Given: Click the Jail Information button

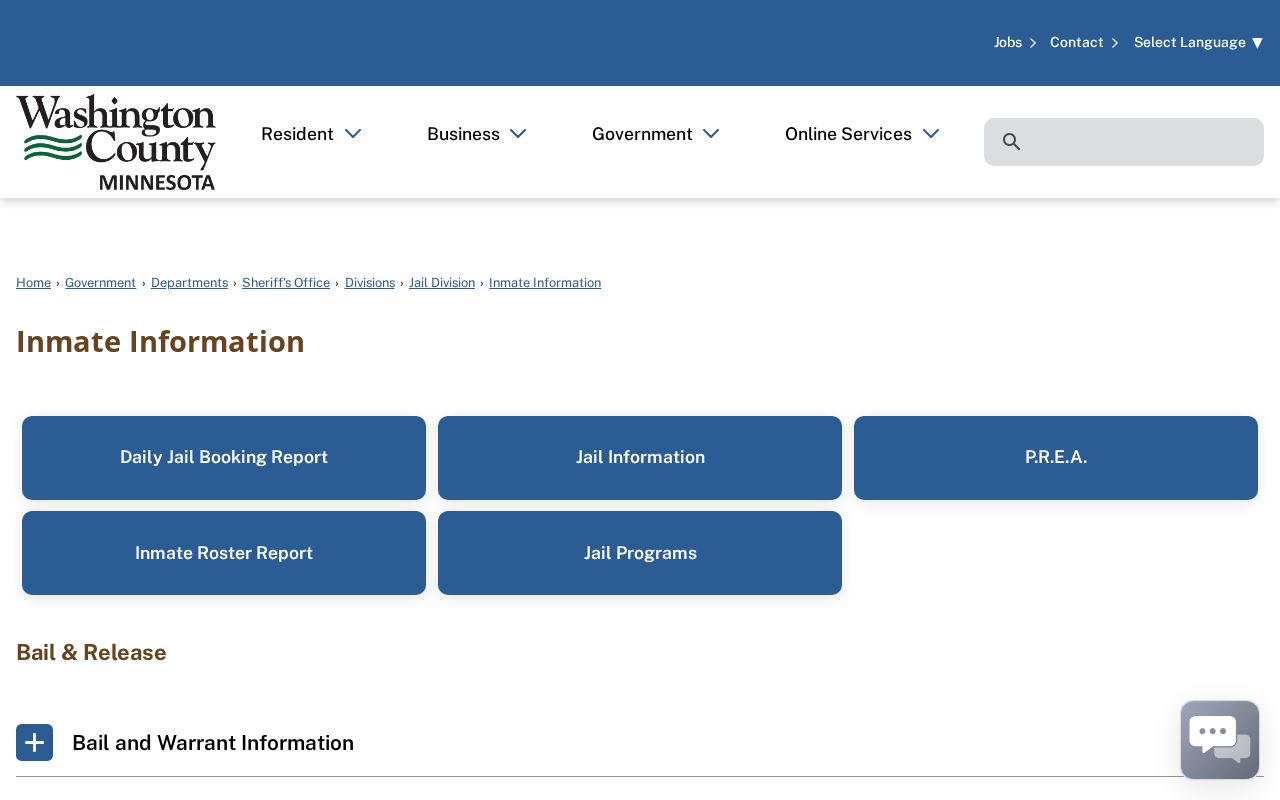Looking at the screenshot, I should click(x=640, y=458).
